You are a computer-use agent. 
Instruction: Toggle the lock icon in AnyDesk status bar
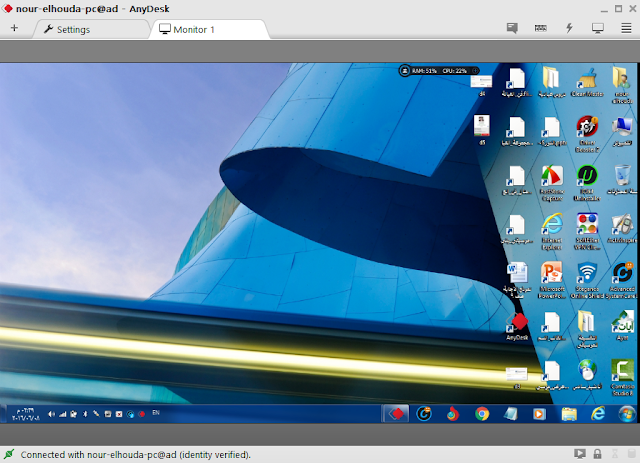pos(598,454)
